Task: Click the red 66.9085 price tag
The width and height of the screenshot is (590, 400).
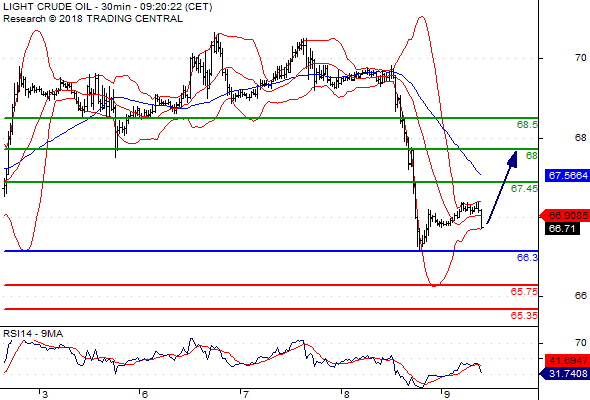Action: (x=565, y=216)
